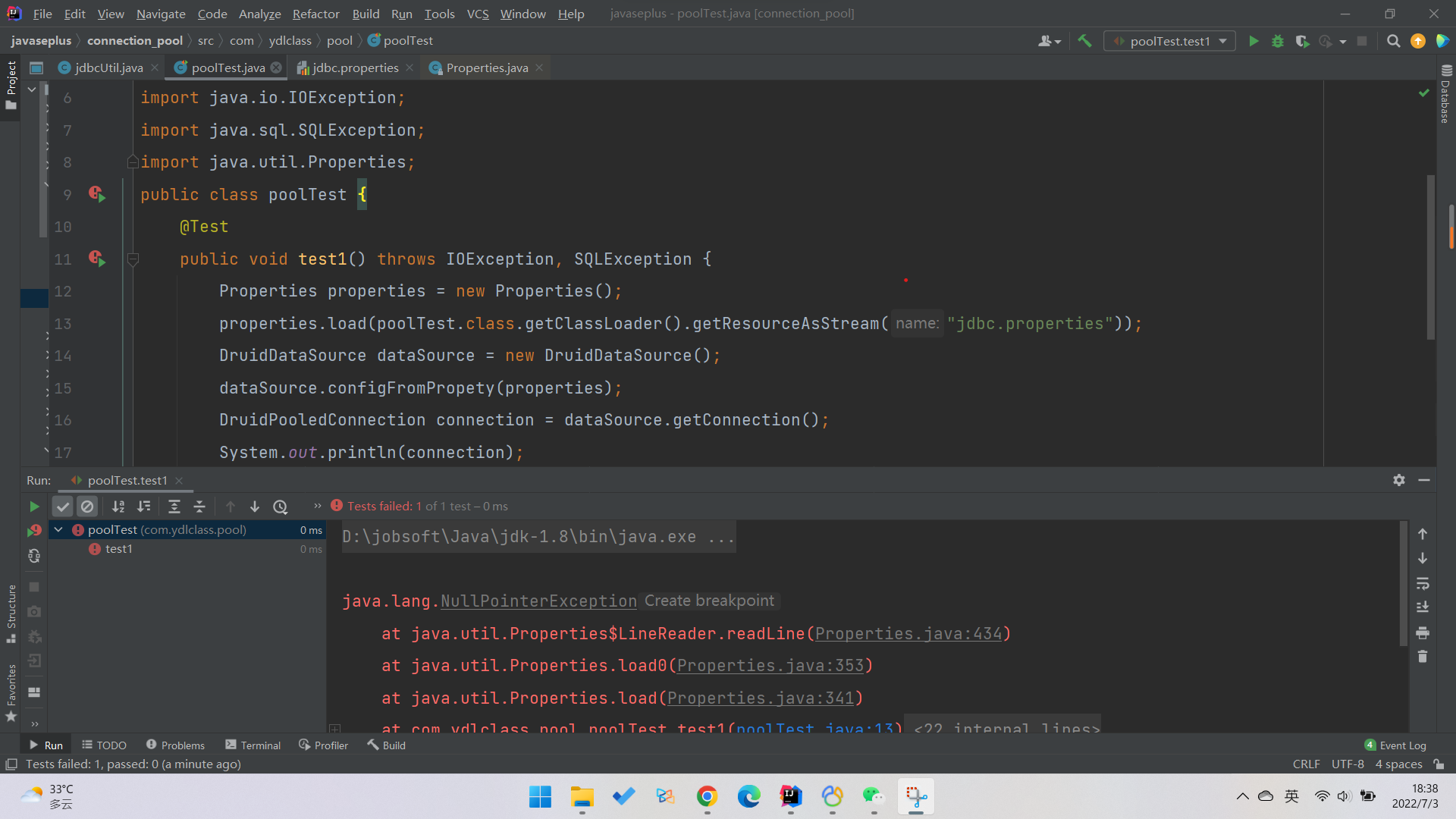Viewport: 1456px width, 819px height.
Task: Move up the stack trace in the console
Action: pos(1423,534)
